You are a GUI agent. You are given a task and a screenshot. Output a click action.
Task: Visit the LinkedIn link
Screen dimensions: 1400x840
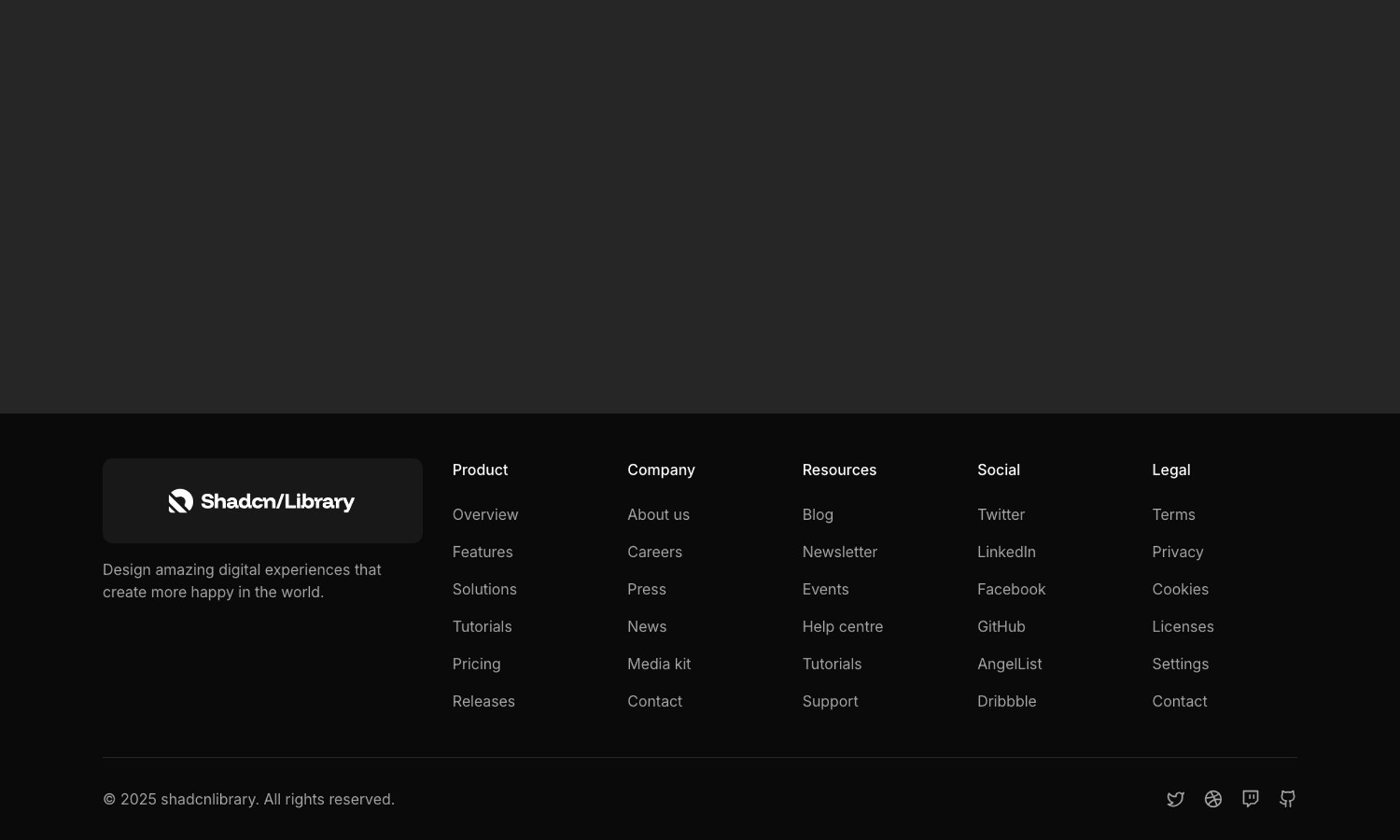point(1006,552)
